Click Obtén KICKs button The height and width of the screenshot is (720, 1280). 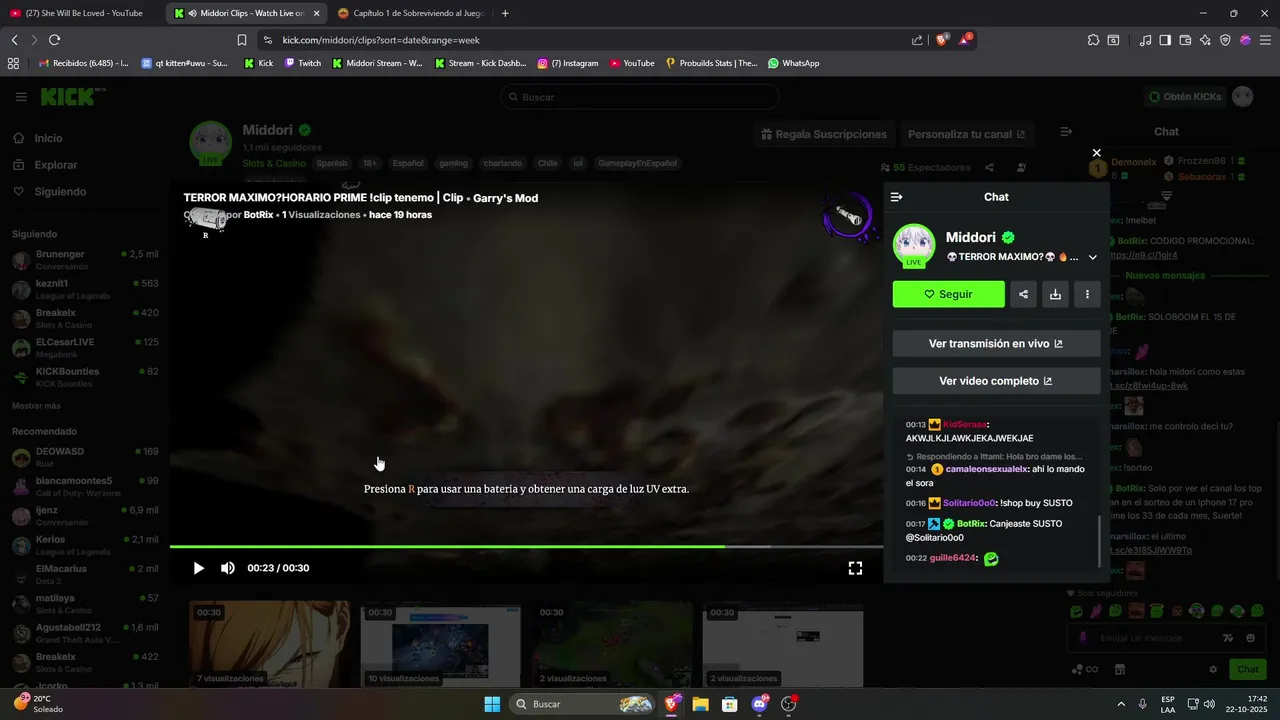1185,97
